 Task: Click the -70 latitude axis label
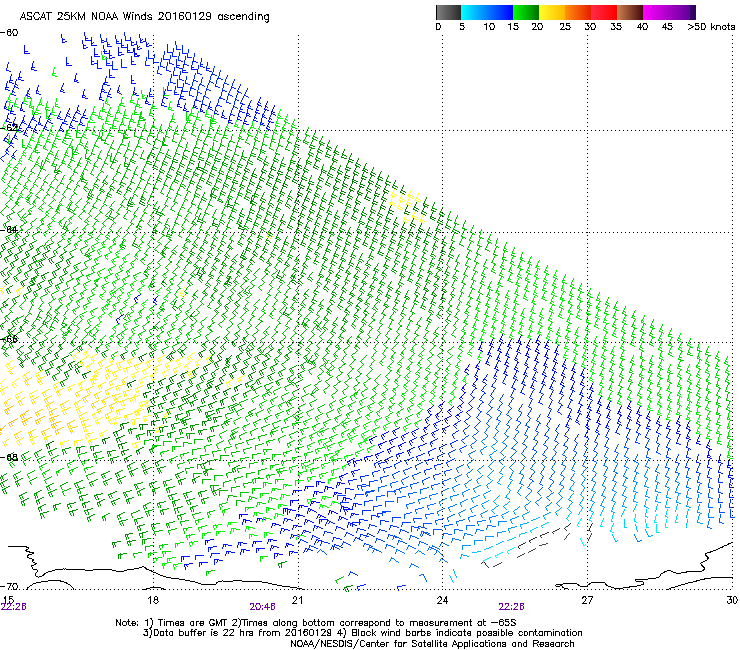(9, 586)
